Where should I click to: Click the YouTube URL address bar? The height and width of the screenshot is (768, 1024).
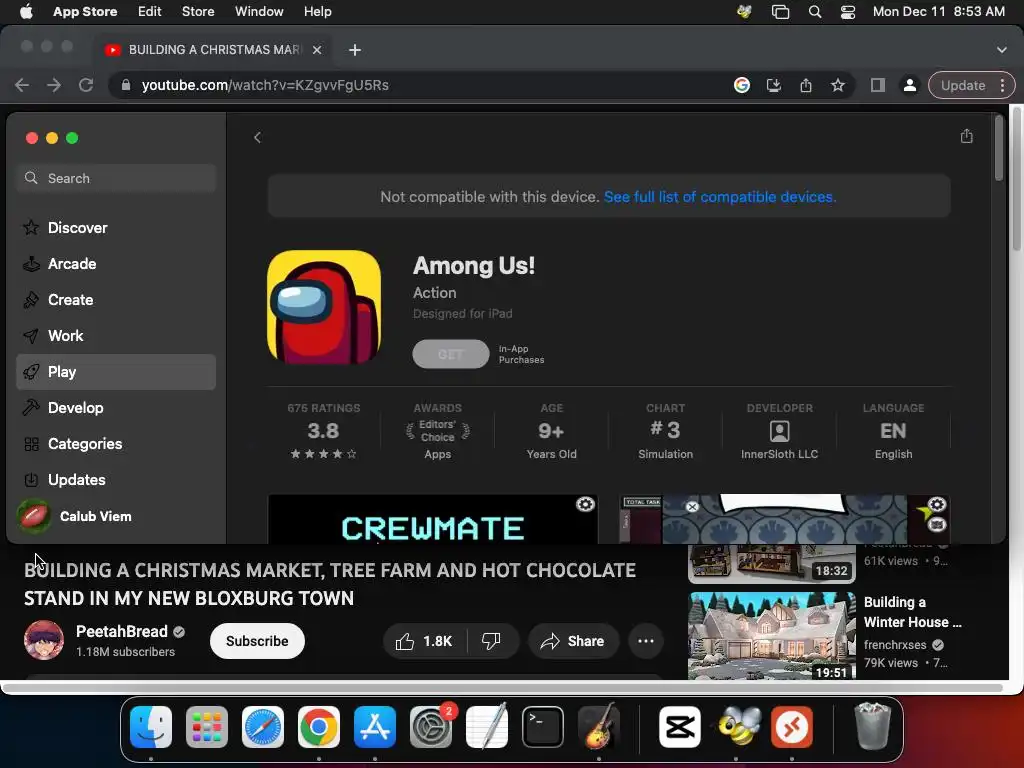coord(418,86)
